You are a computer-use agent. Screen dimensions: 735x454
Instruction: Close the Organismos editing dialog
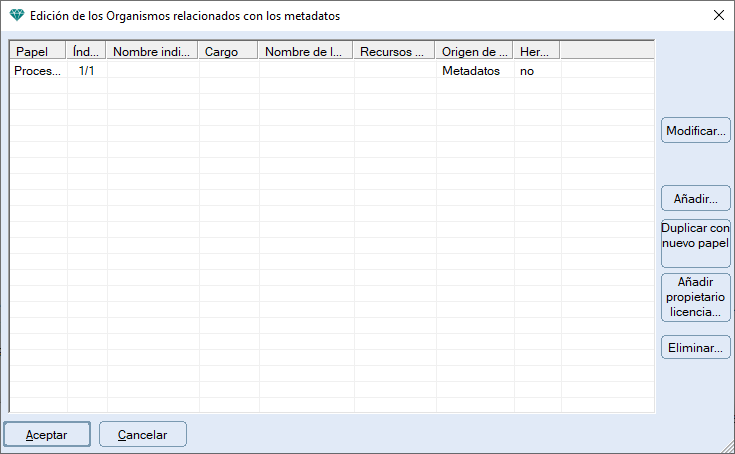(718, 15)
